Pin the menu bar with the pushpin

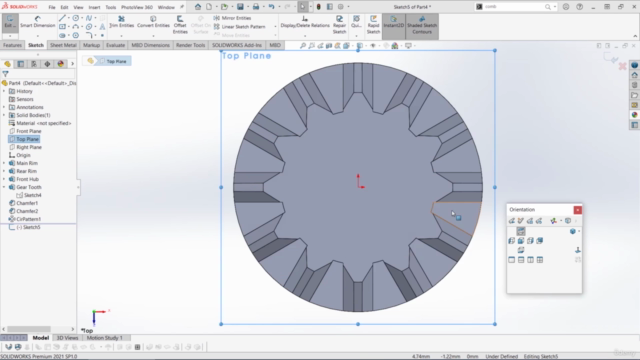[182, 7]
